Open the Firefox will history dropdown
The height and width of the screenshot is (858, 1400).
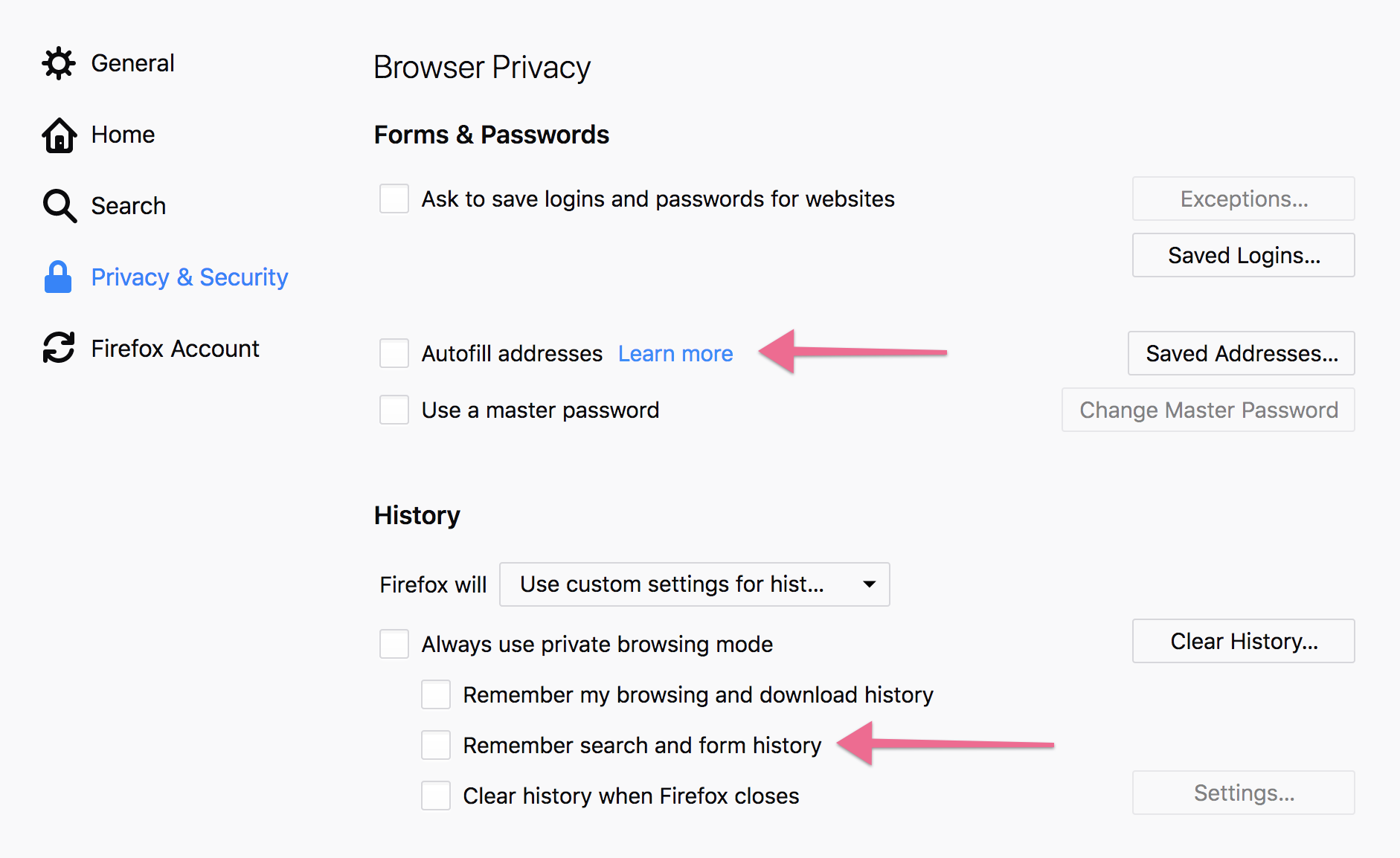click(x=695, y=584)
